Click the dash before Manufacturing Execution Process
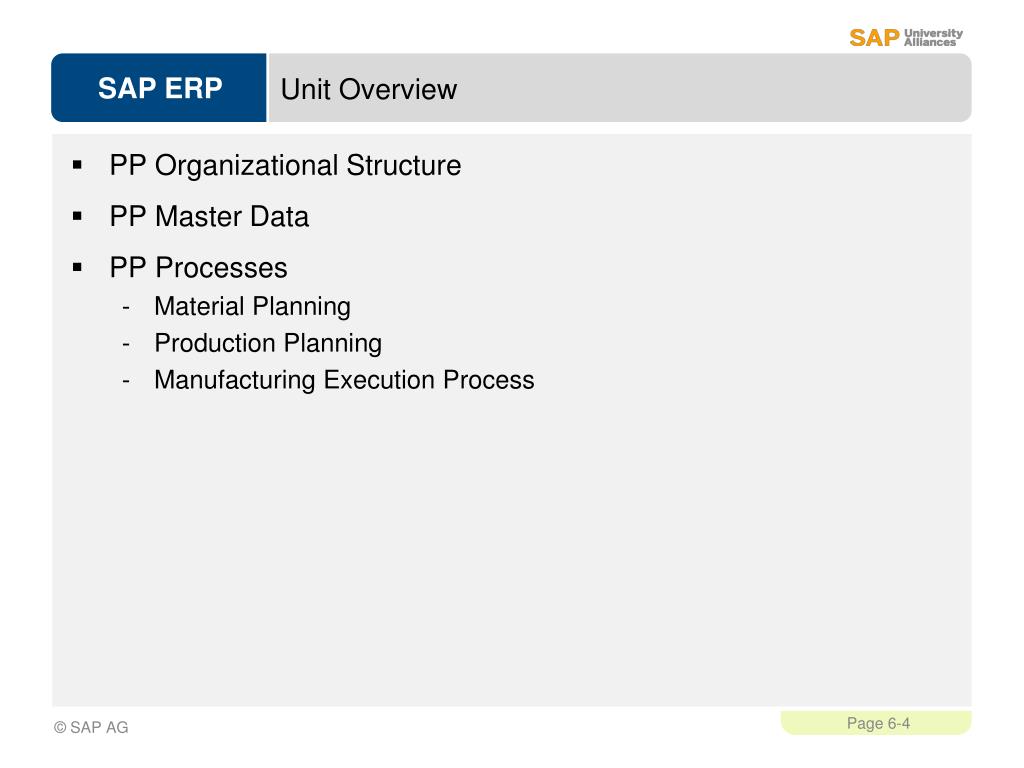Viewport: 1024px width, 768px height. [126, 381]
